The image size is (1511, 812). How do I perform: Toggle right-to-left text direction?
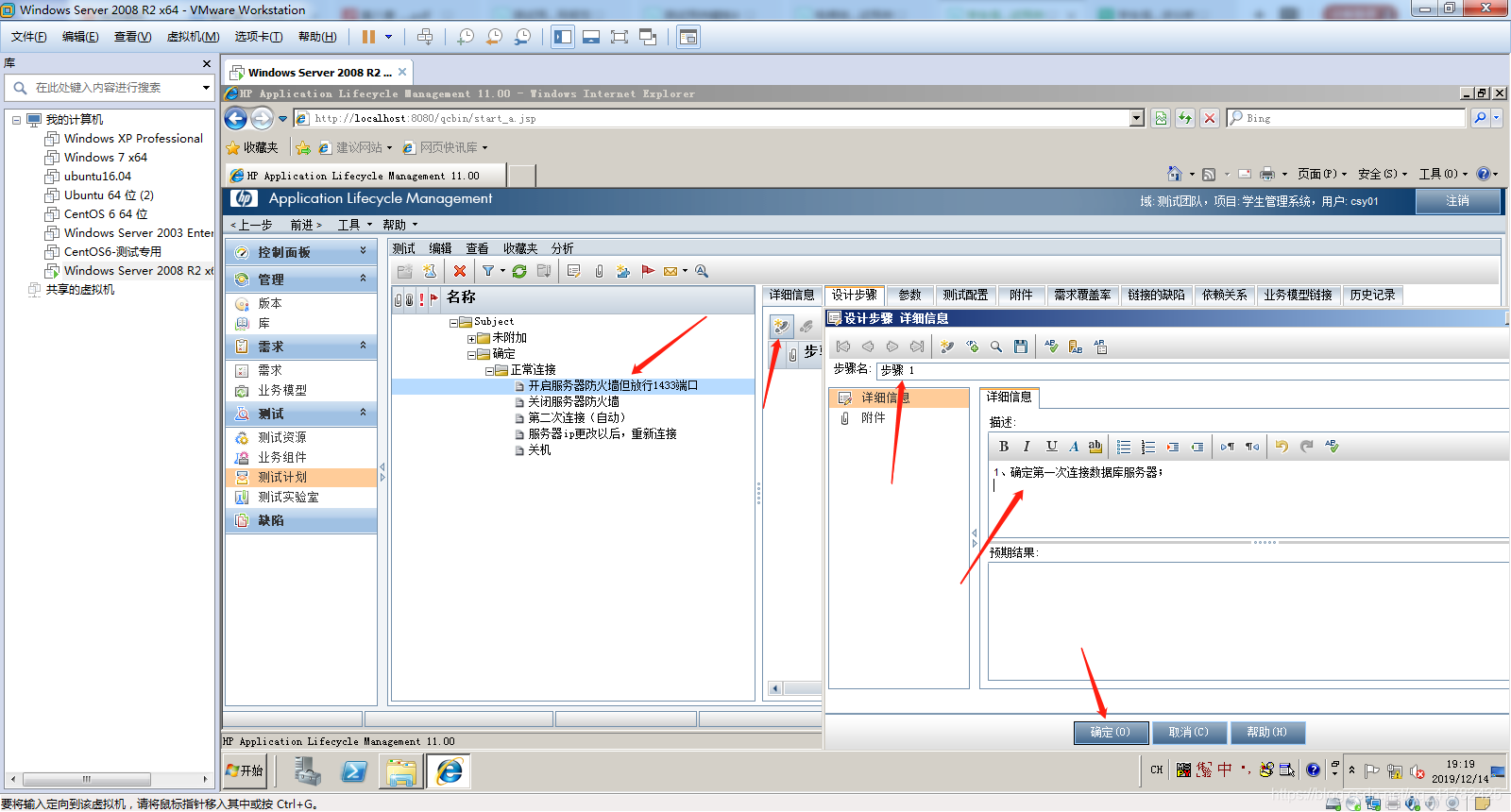(1251, 447)
